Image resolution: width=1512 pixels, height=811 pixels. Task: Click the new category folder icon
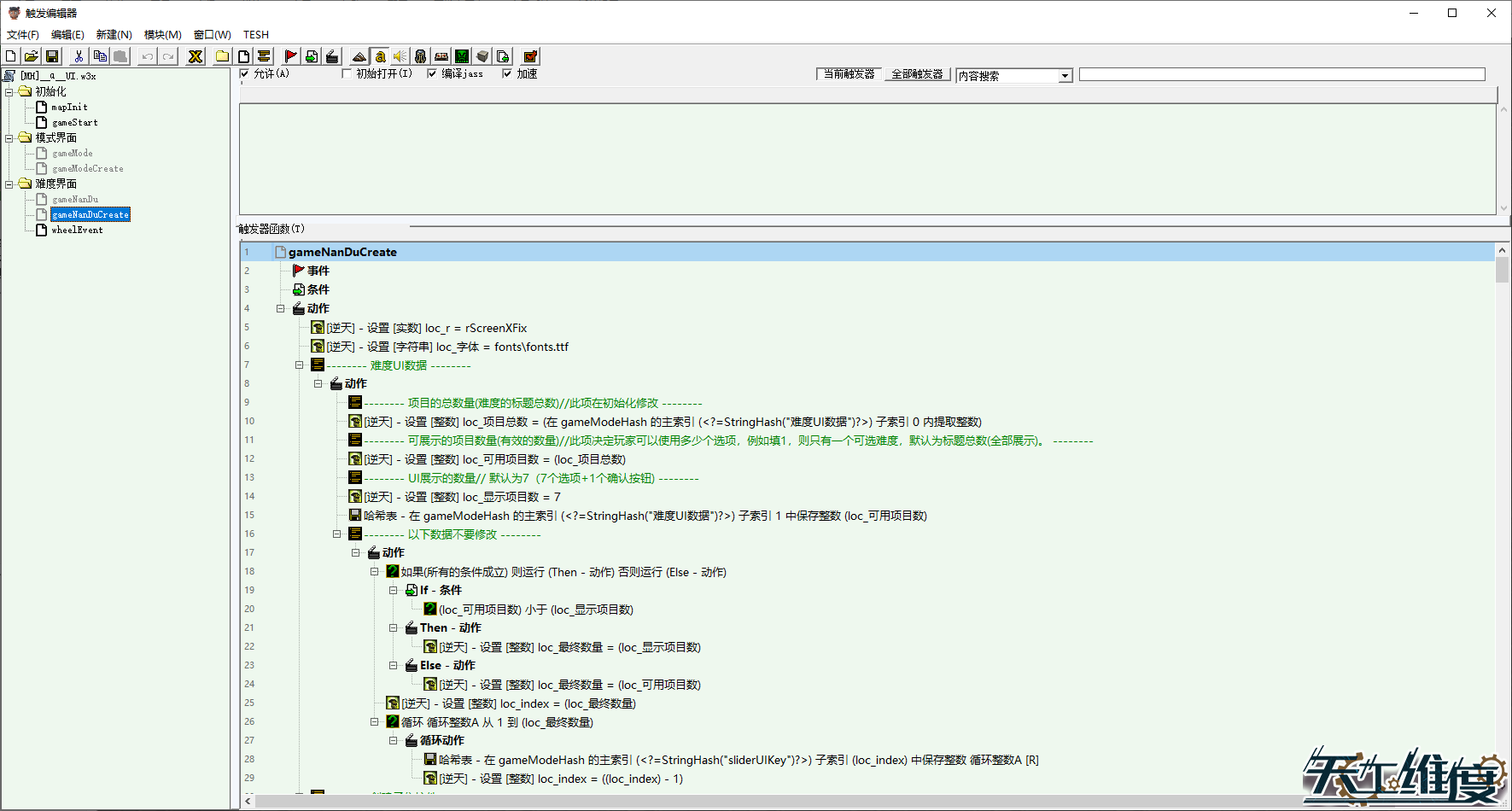click(x=223, y=56)
